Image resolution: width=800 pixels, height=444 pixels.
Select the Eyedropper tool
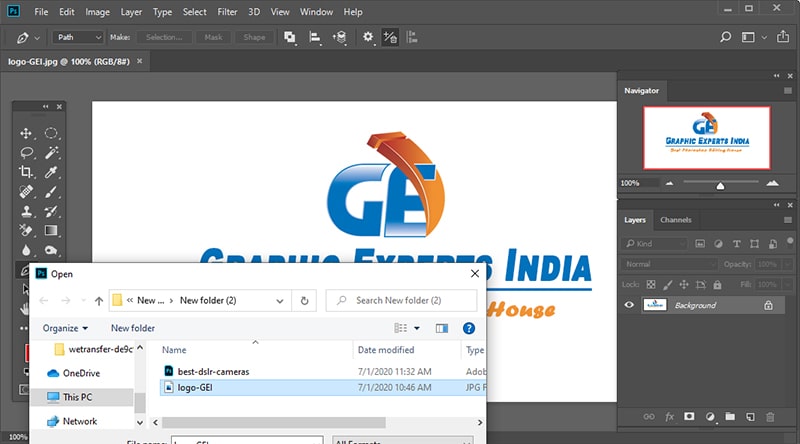coord(51,172)
